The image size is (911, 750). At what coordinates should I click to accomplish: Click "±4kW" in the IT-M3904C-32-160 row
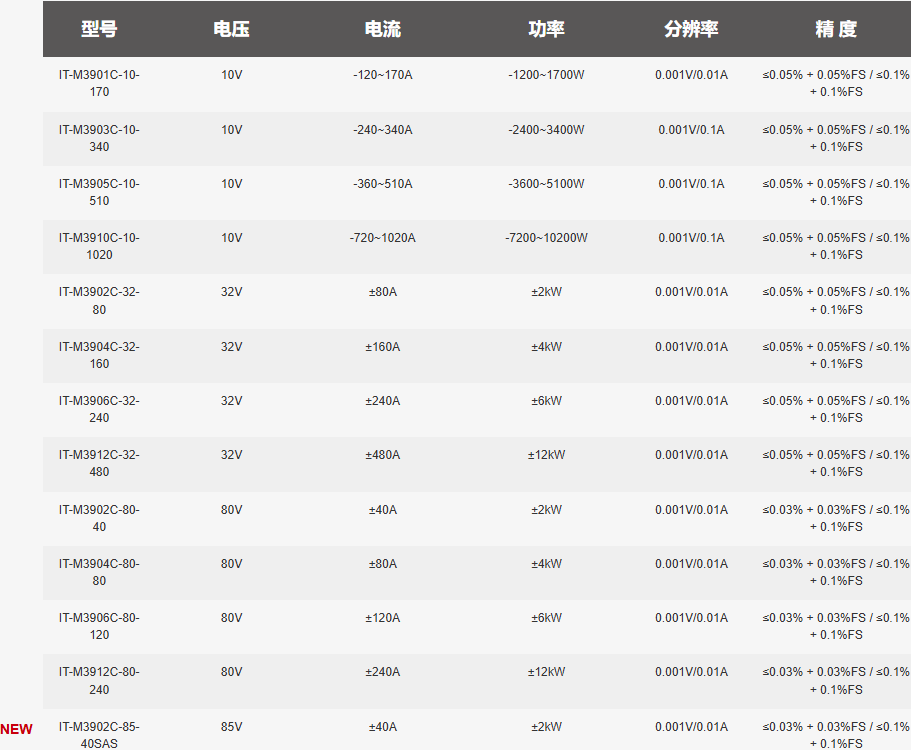(x=546, y=347)
